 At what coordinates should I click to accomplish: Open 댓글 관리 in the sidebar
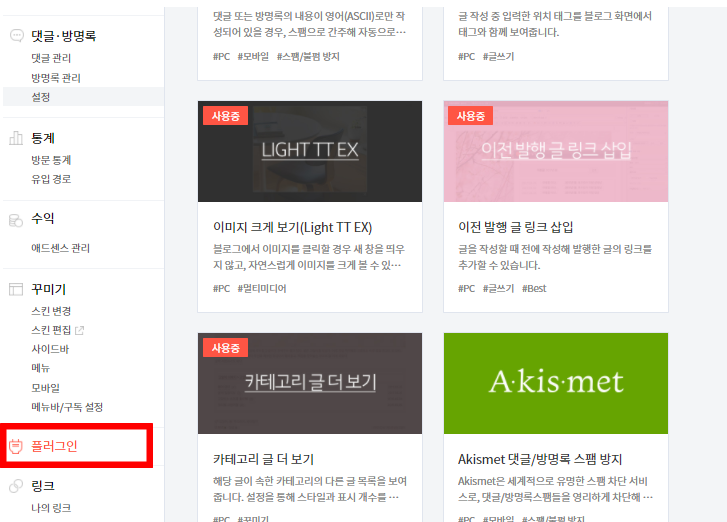pyautogui.click(x=51, y=58)
